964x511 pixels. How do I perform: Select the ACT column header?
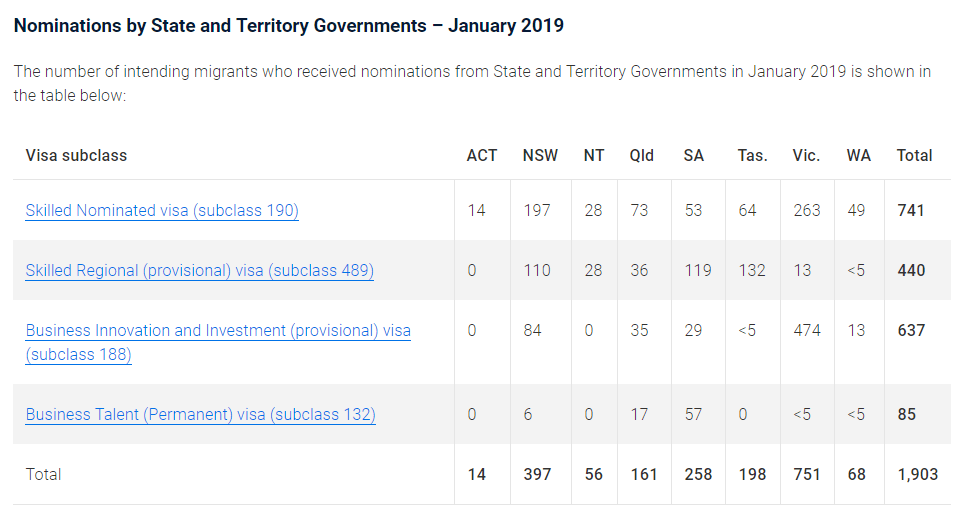(481, 156)
